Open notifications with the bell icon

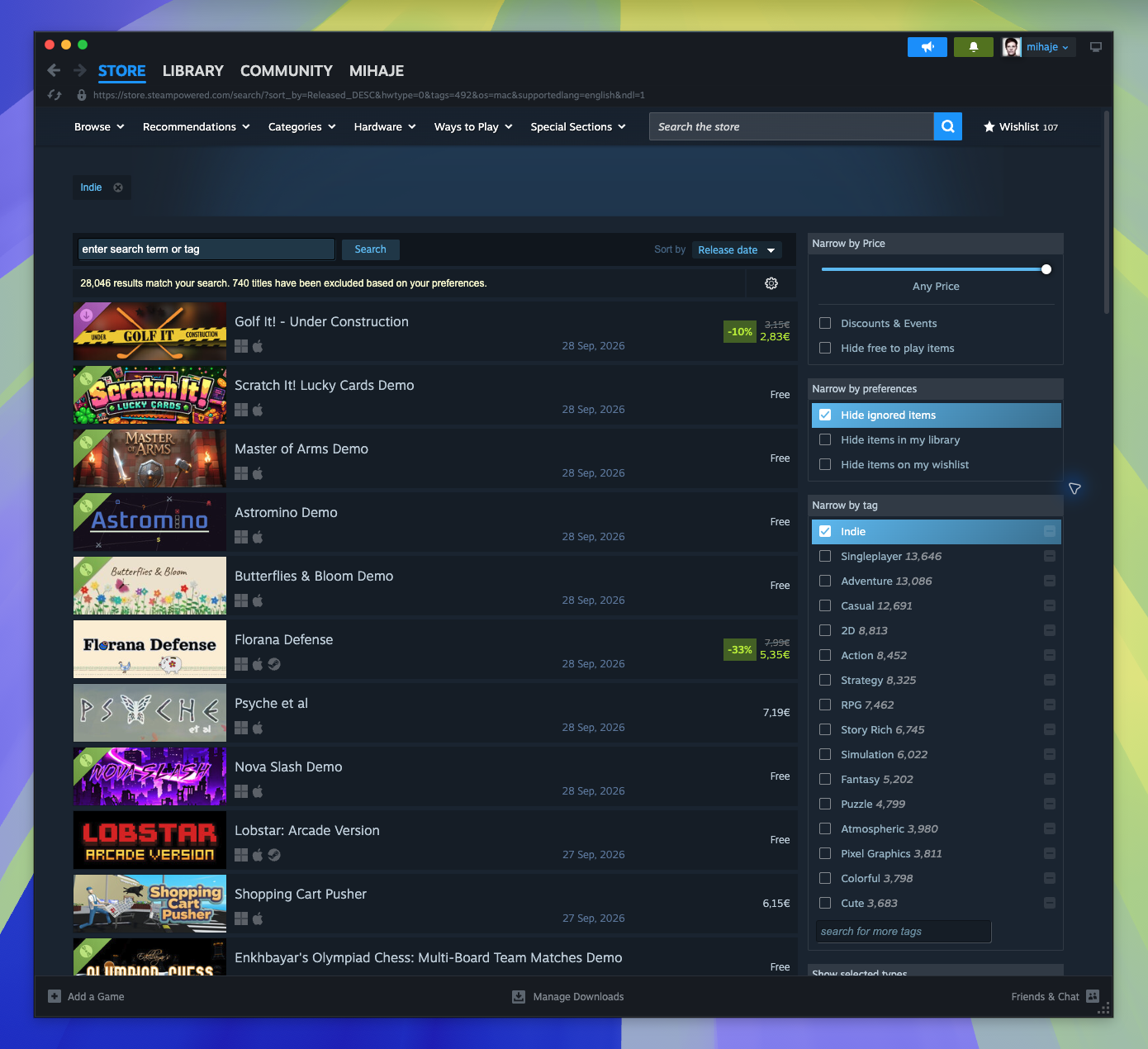[x=974, y=47]
